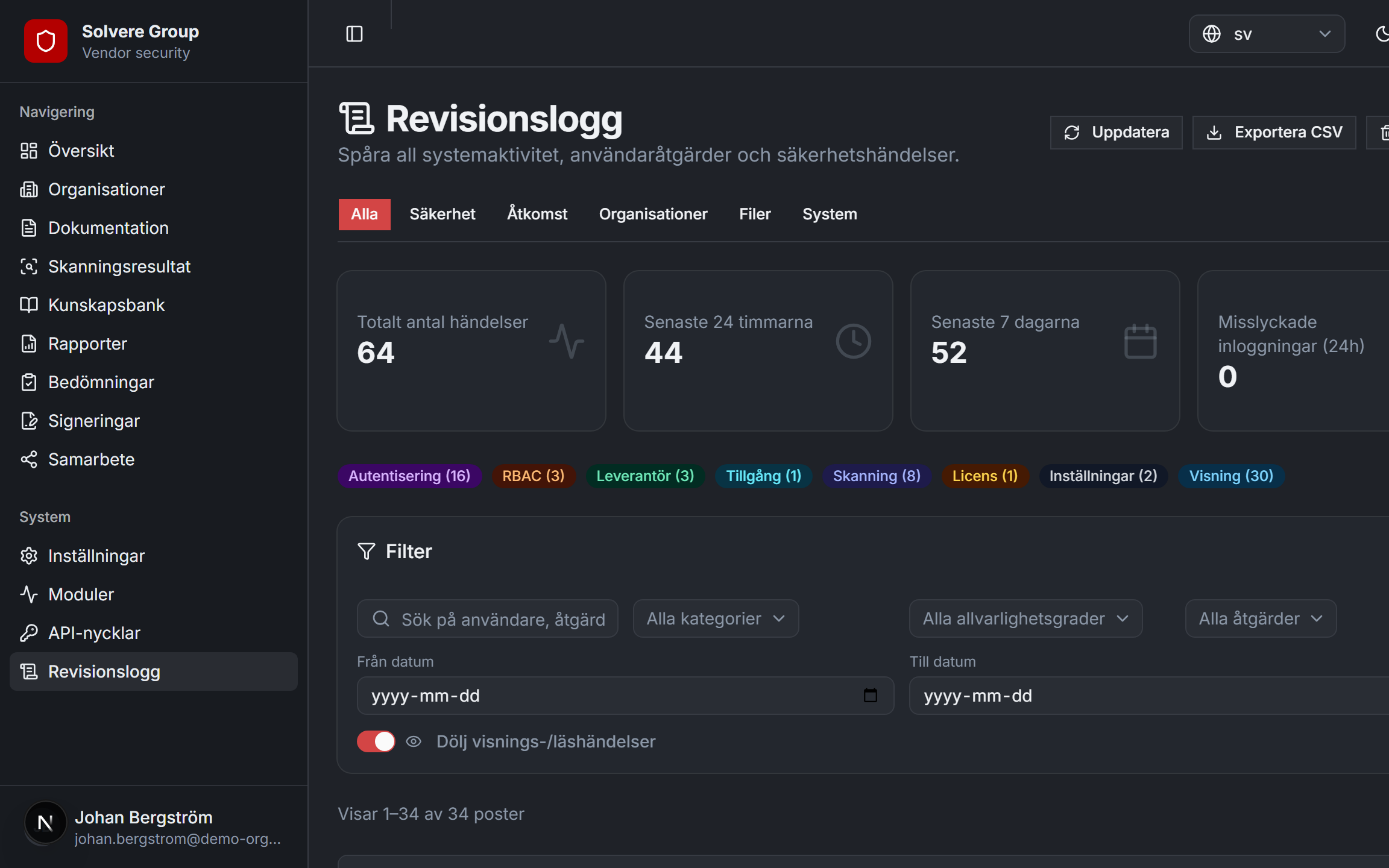This screenshot has width=1389, height=868.
Task: Open Skanningsresultat in the sidebar
Action: click(x=154, y=266)
